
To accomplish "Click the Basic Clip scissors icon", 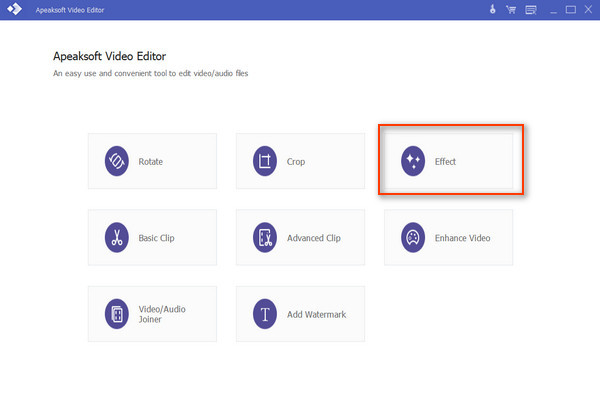I will (x=117, y=238).
